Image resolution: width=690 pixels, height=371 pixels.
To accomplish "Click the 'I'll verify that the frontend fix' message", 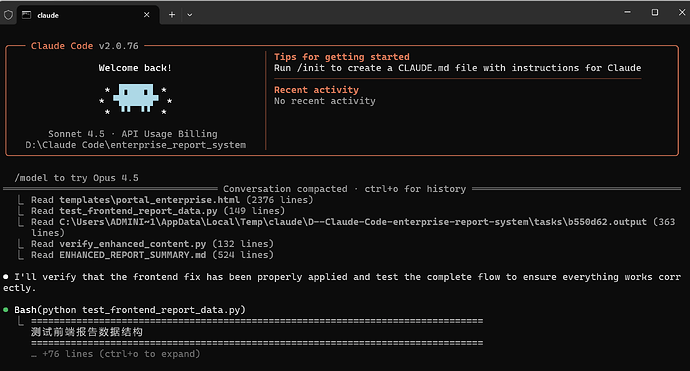I will coord(341,282).
